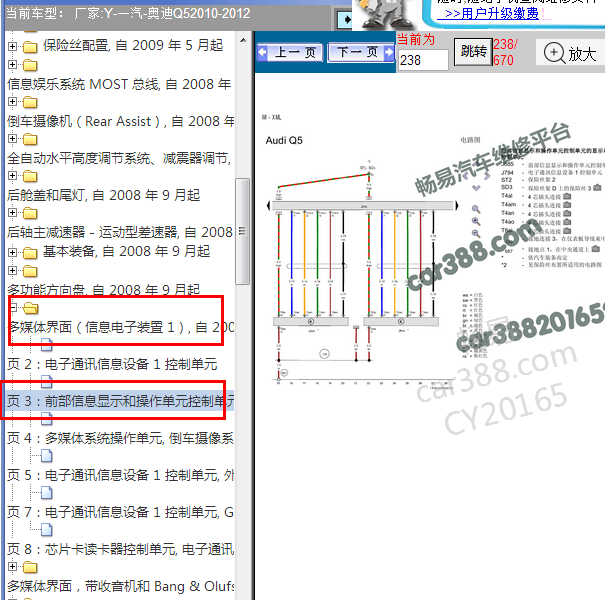Image resolution: width=605 pixels, height=600 pixels.
Task: Click the folder icon above 信息娱乐系统 MOST 总线
Action: [x=30, y=65]
